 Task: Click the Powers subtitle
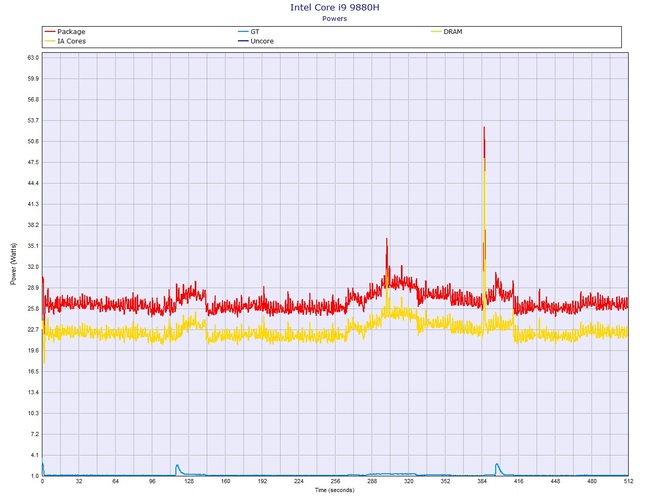(x=335, y=18)
